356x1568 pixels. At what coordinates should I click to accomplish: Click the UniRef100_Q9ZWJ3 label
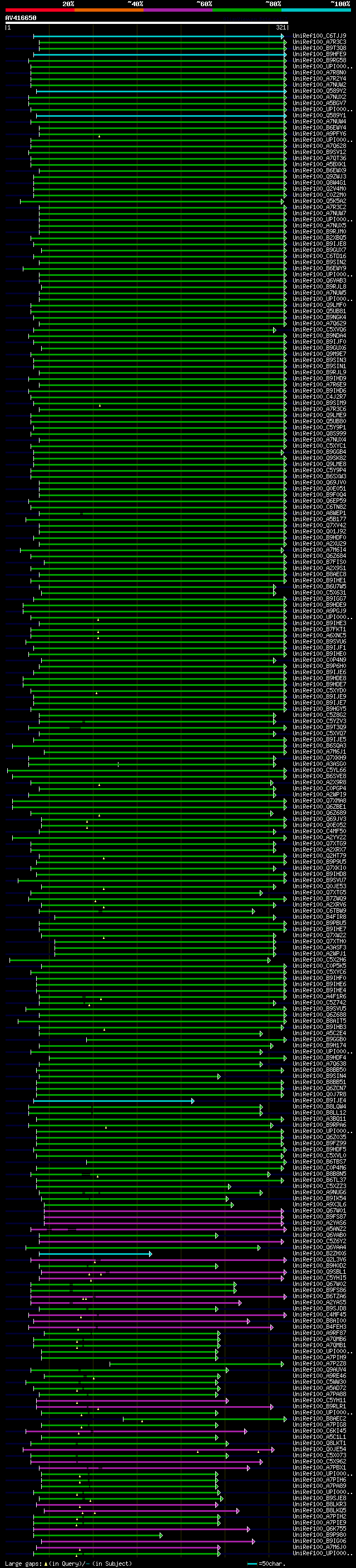coord(319,176)
